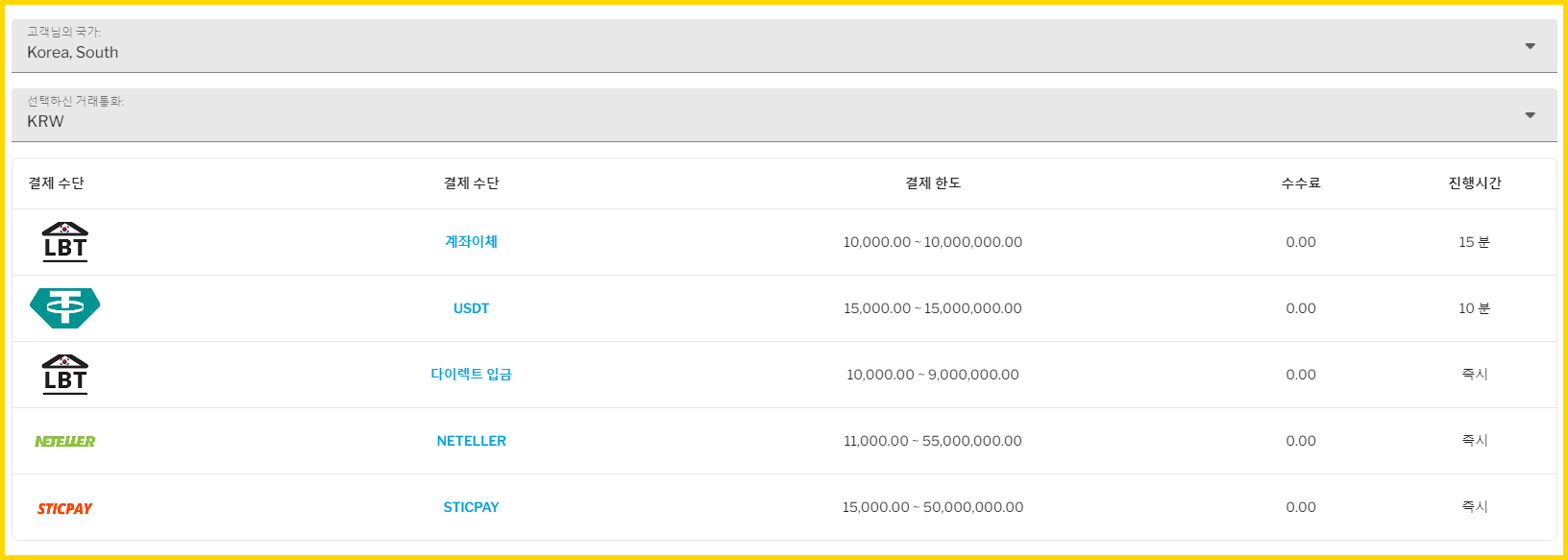Click the 수수료 column header
This screenshot has width=1568, height=560.
(1301, 183)
